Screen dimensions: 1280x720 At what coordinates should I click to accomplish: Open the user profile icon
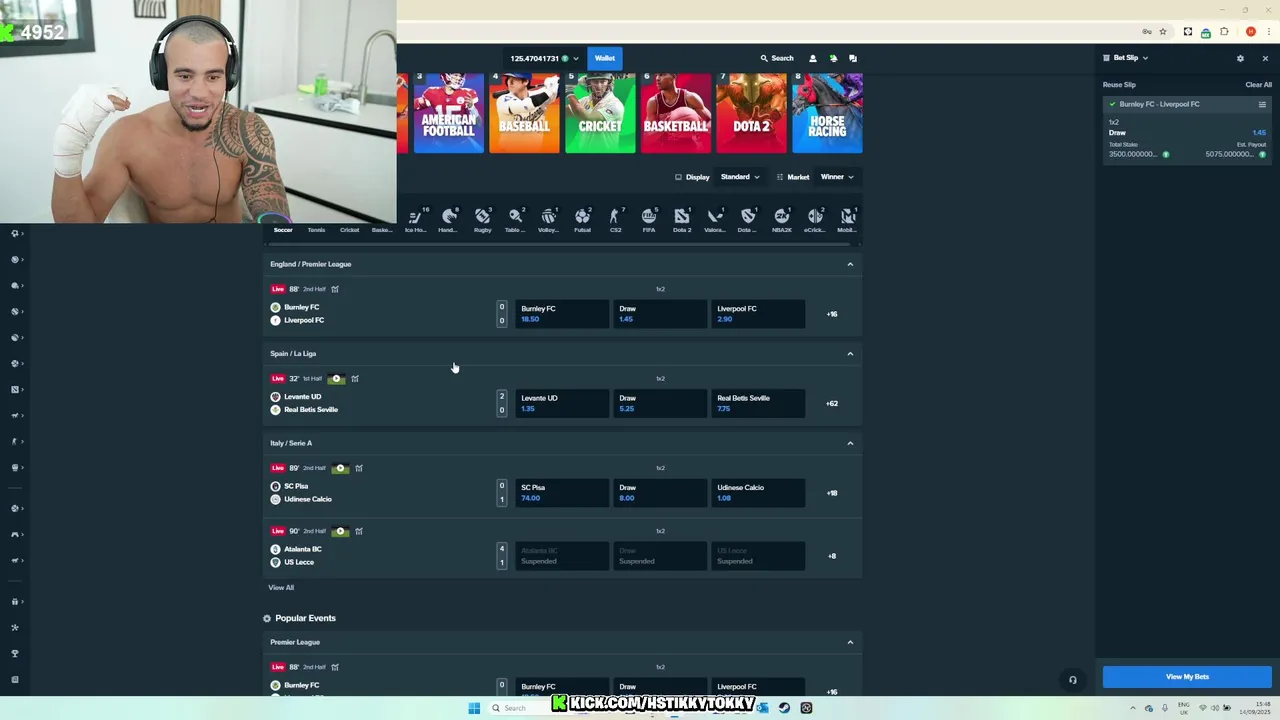pos(812,58)
